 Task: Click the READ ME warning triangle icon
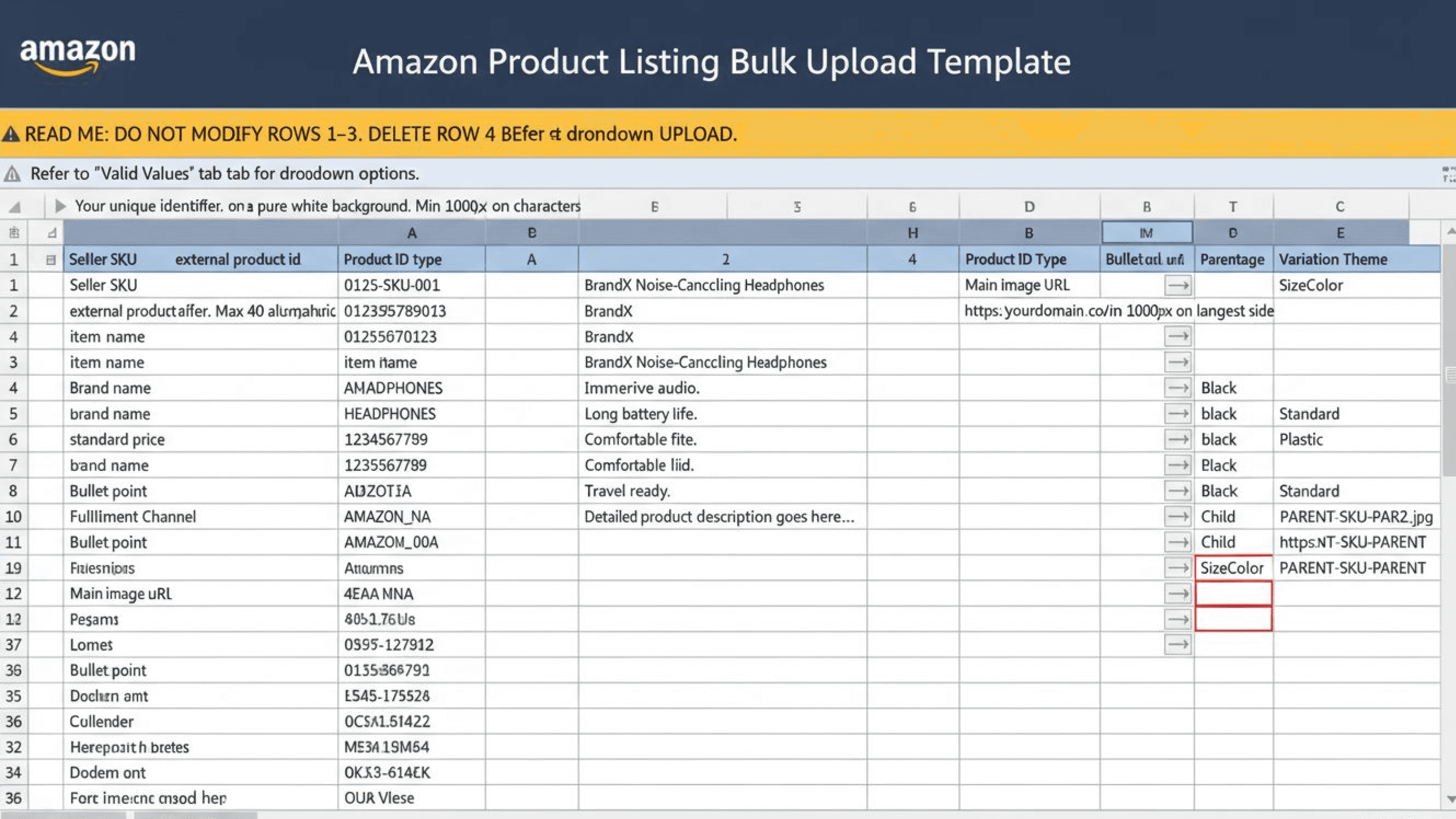click(11, 135)
